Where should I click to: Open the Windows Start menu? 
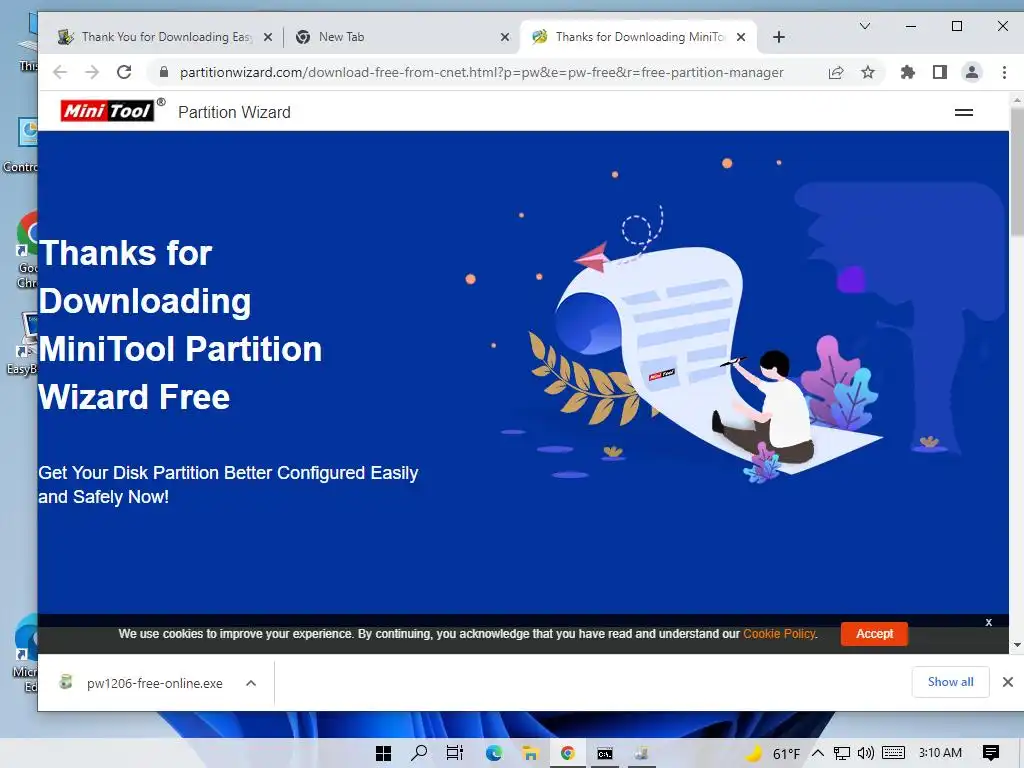383,753
